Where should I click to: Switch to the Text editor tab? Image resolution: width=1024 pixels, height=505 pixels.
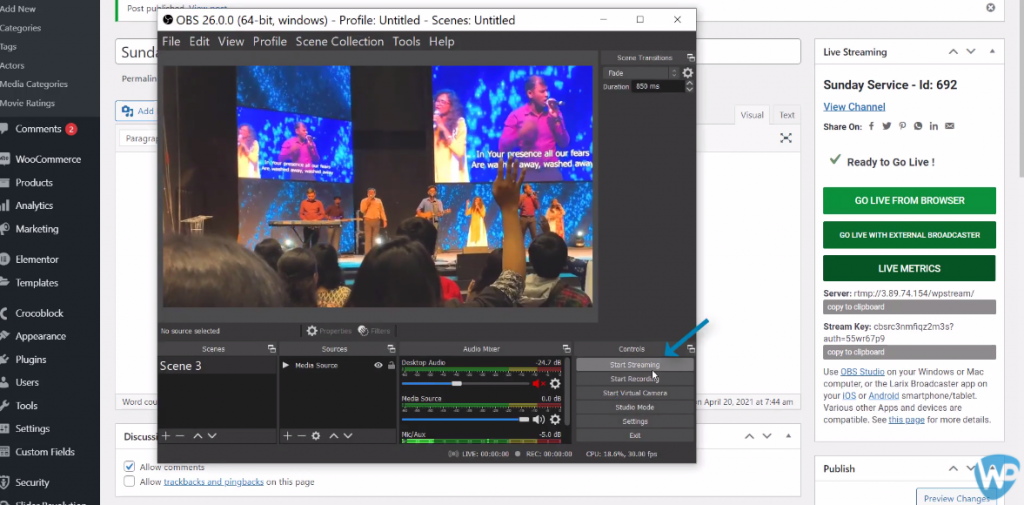787,115
